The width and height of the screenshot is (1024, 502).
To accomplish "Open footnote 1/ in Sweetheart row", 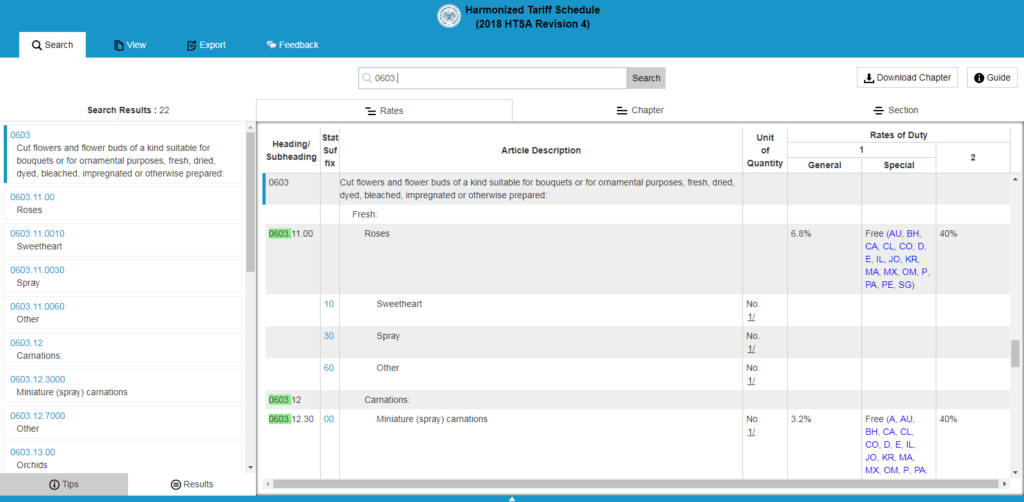I will coord(752,317).
